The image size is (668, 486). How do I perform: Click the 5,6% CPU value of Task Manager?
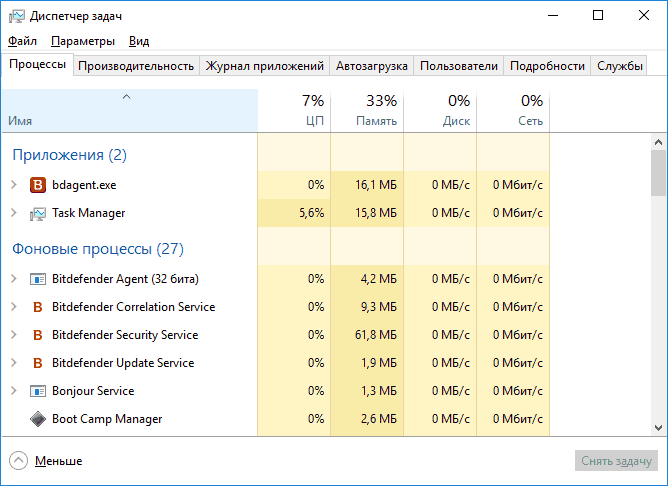coord(311,213)
